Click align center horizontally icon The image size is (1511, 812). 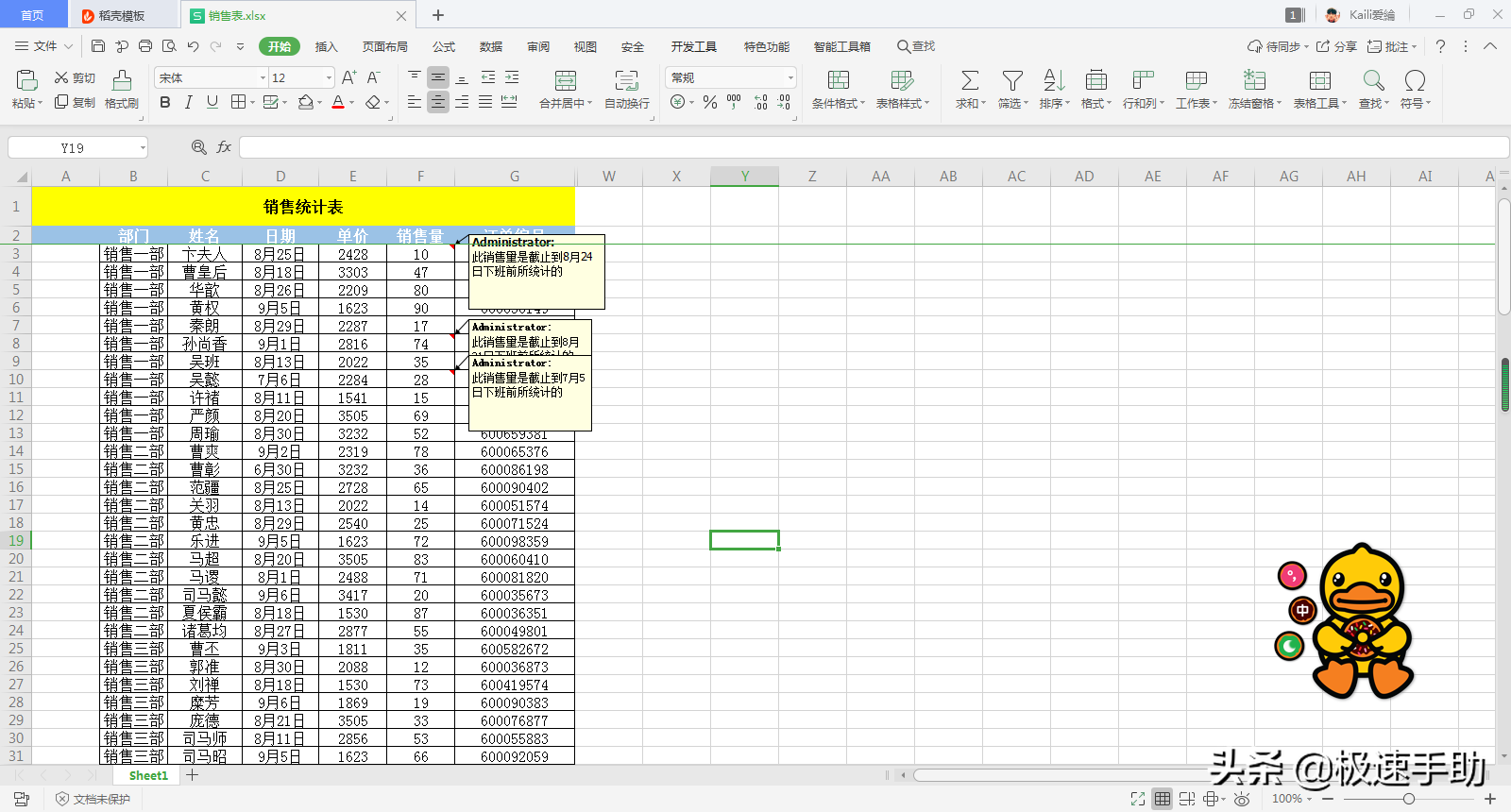coord(438,102)
